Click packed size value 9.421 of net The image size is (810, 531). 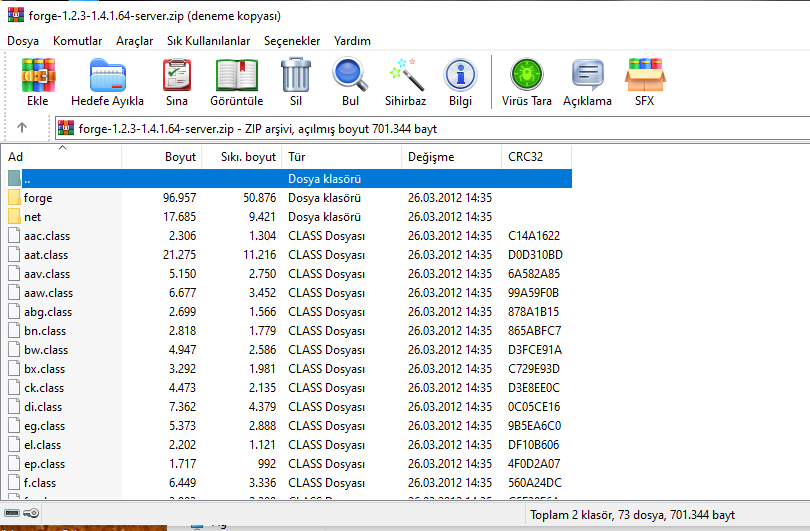tap(262, 216)
